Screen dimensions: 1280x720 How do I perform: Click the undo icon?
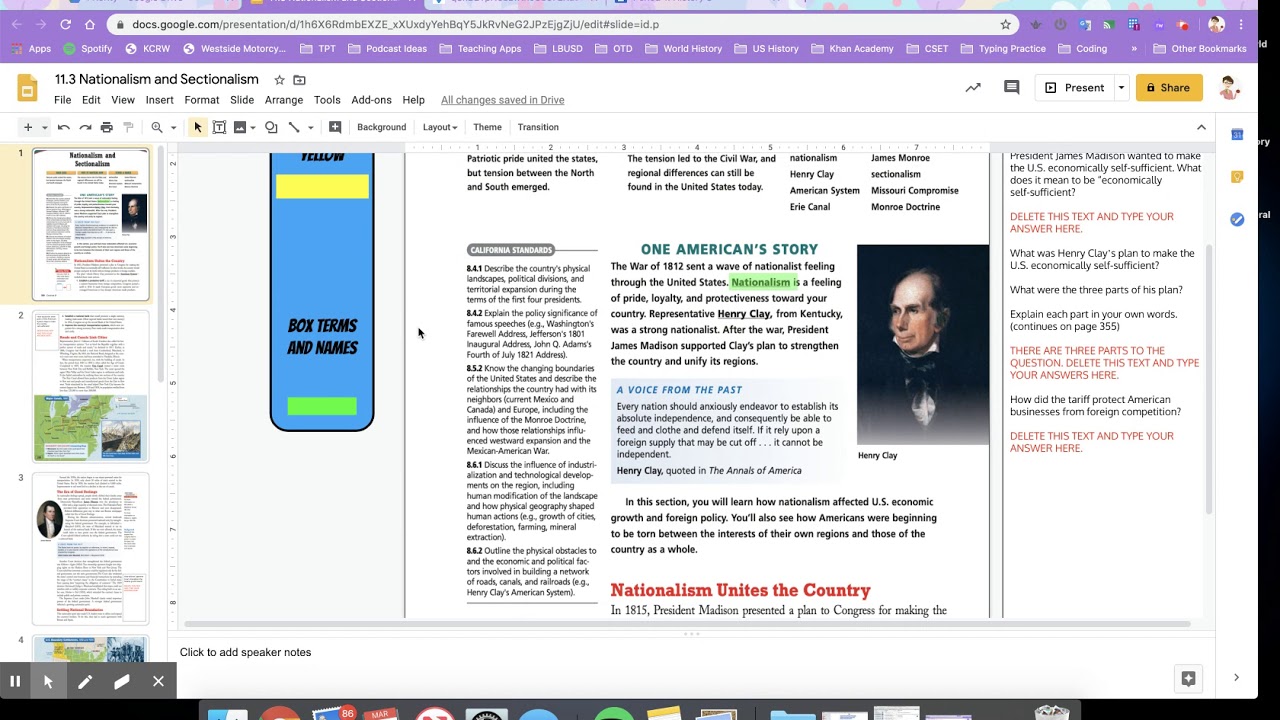point(64,127)
